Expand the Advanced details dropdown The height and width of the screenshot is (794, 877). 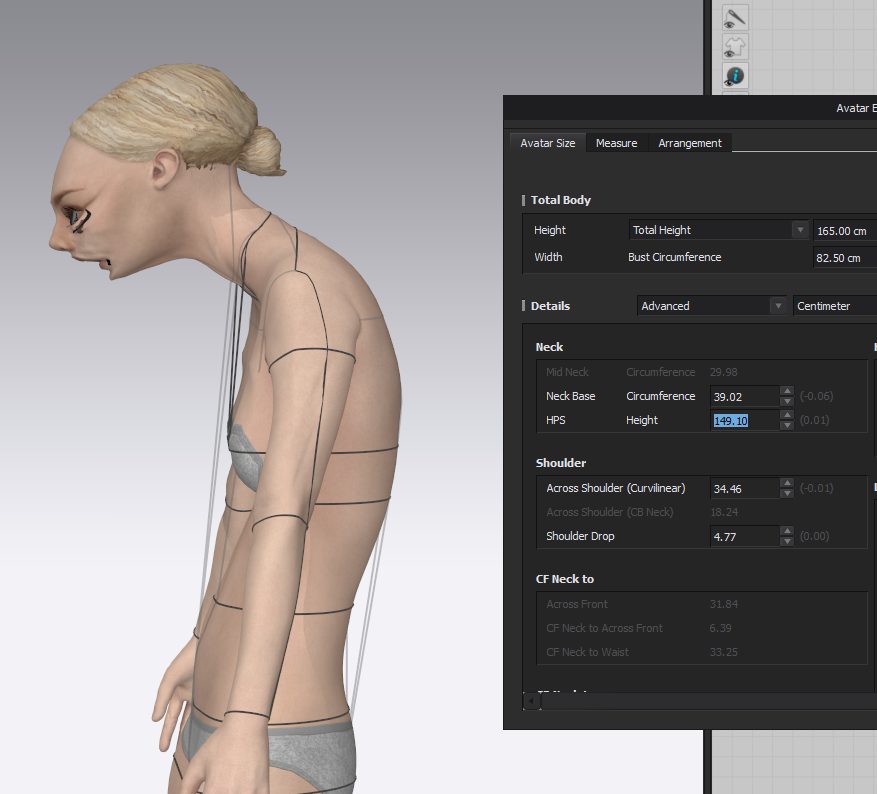click(712, 306)
